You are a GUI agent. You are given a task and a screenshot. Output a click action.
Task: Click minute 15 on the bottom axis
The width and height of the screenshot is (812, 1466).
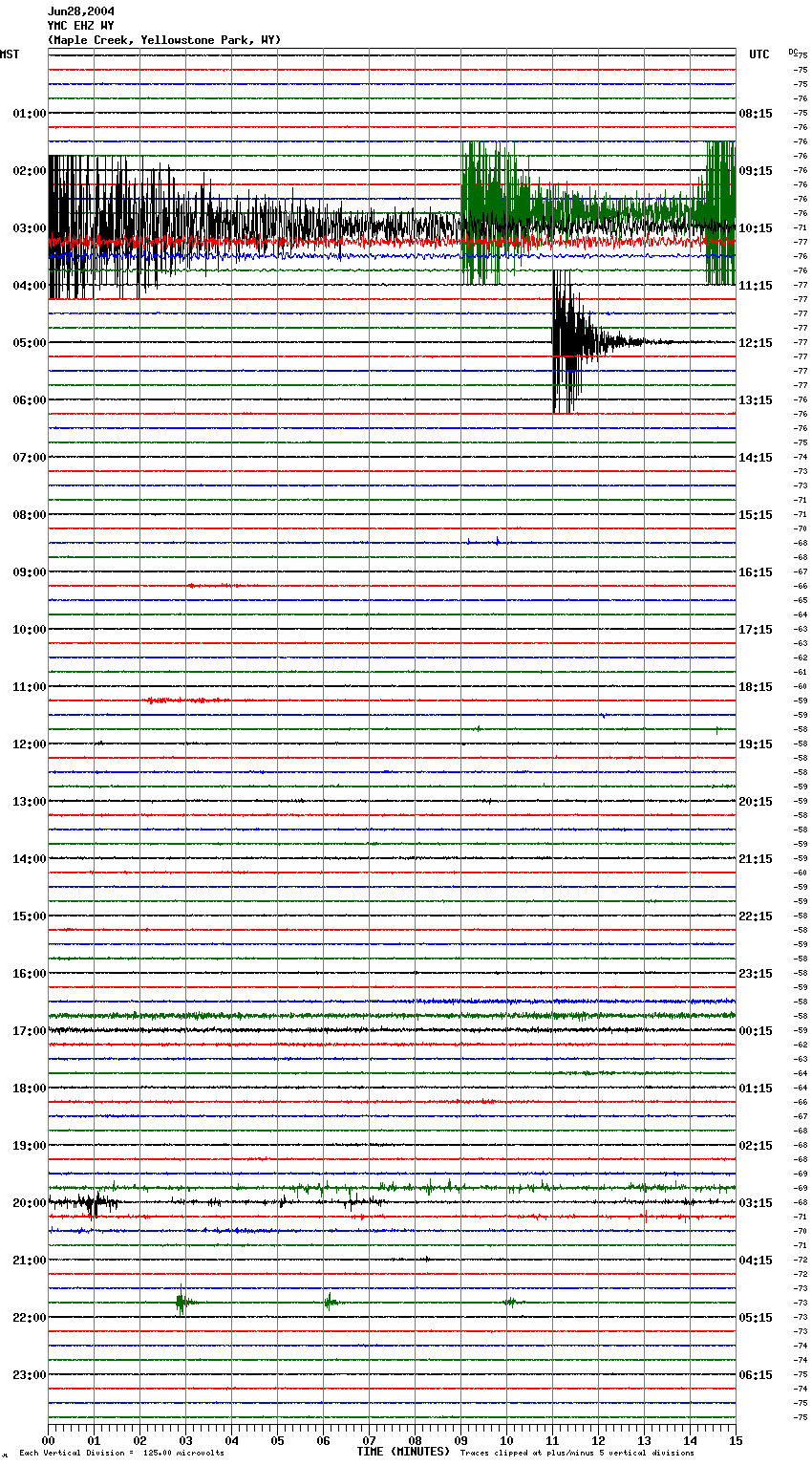pos(736,1440)
